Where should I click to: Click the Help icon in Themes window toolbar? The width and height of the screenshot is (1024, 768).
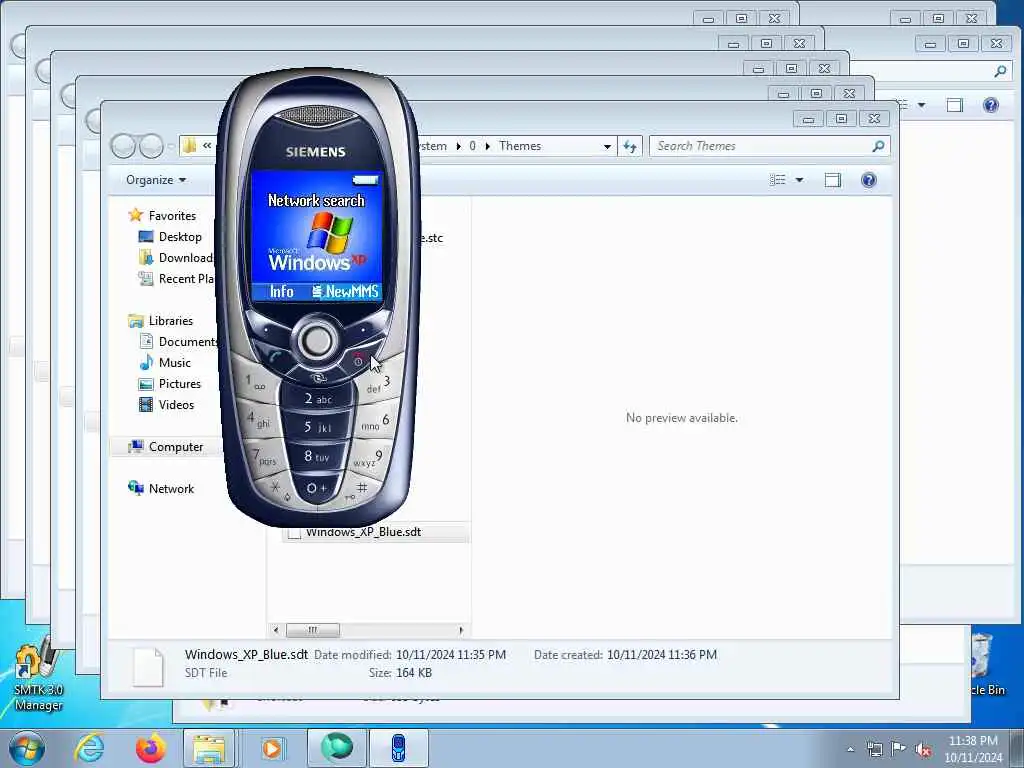pos(869,180)
